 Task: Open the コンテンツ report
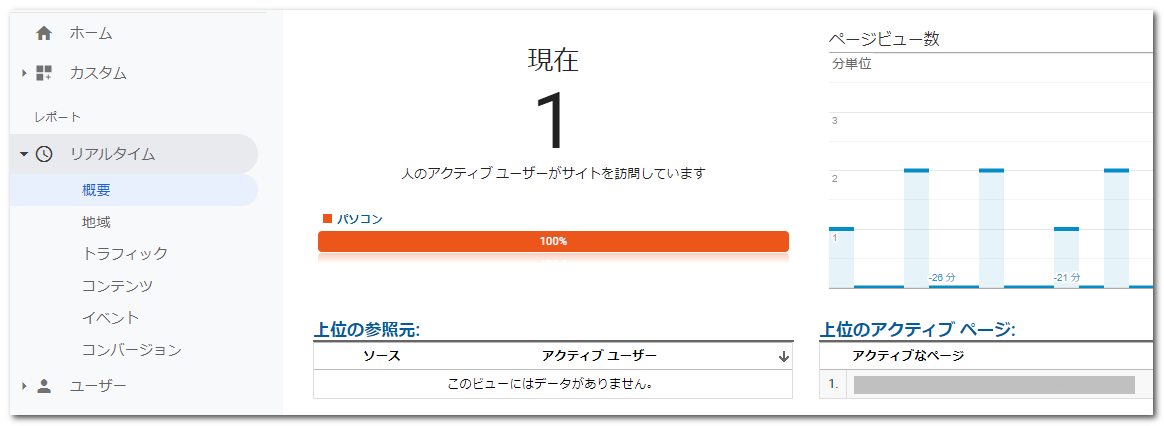tap(118, 286)
